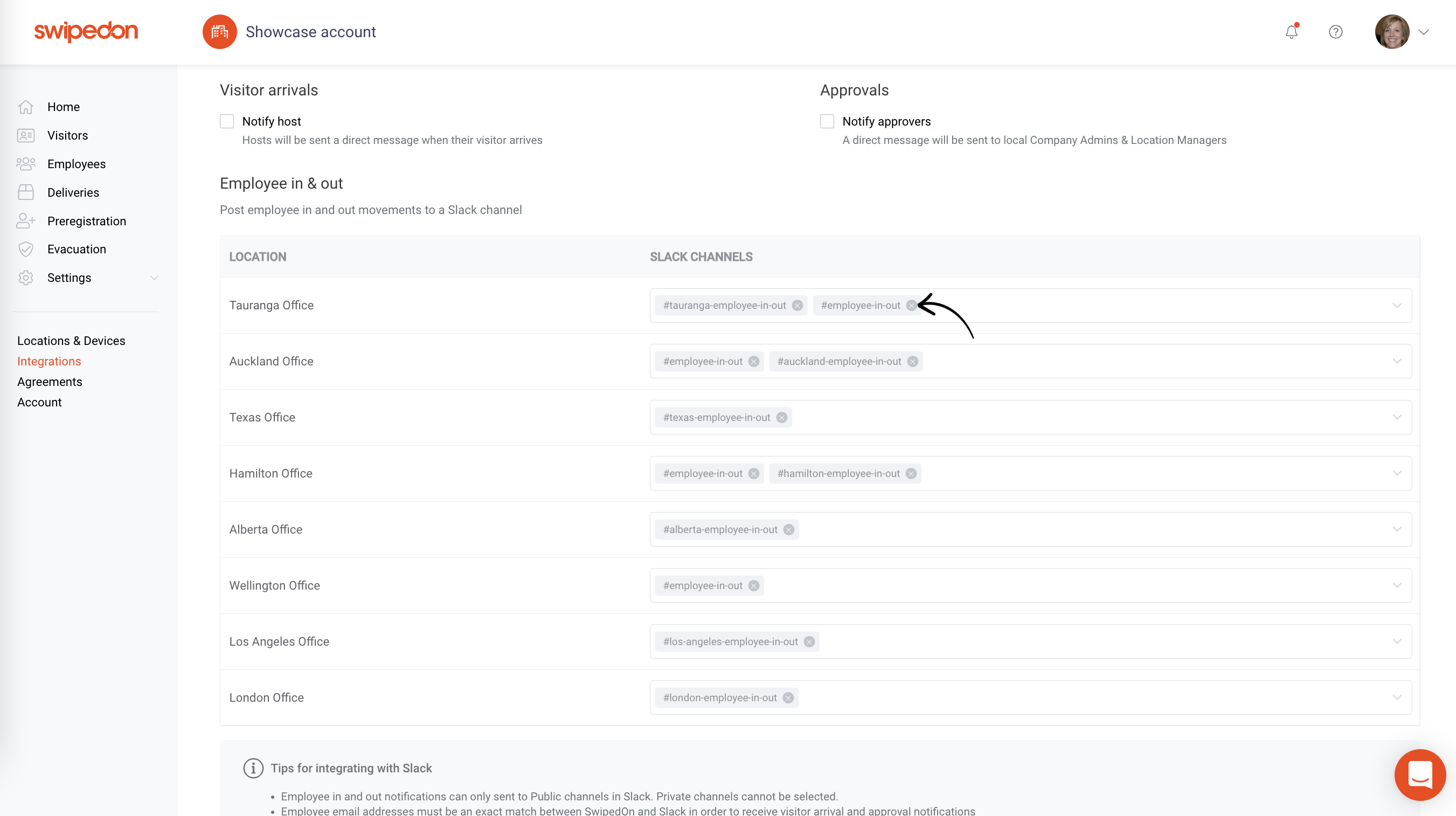Viewport: 1456px width, 816px height.
Task: Open the notifications bell
Action: click(1292, 32)
